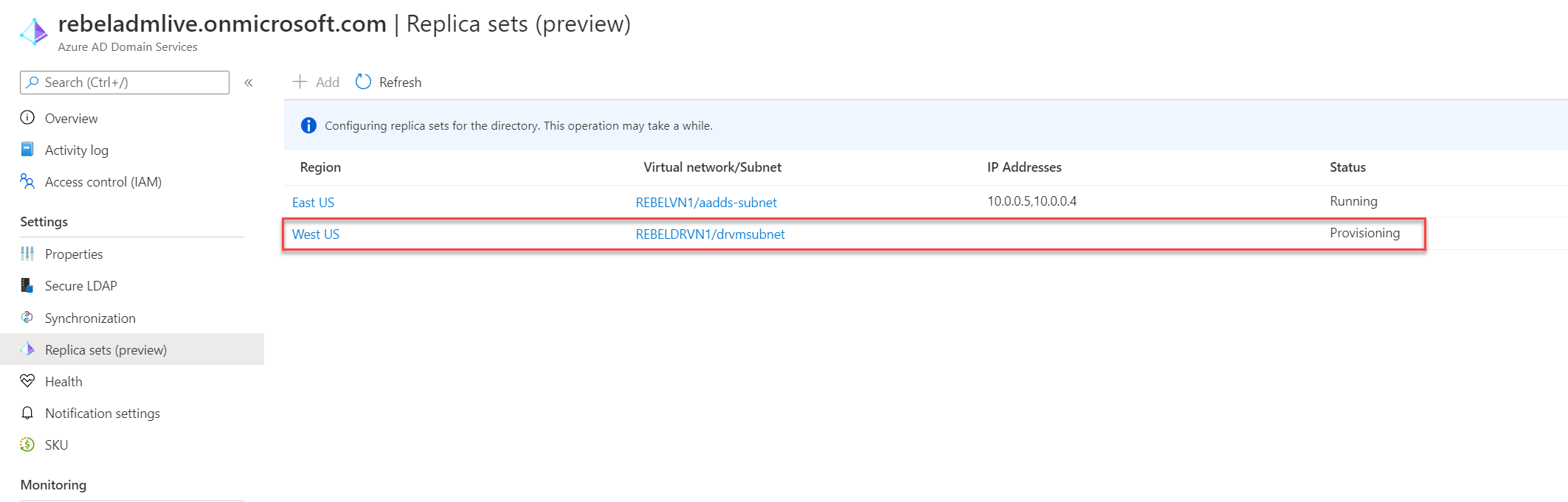Viewport: 1568px width, 502px height.
Task: Click the Secure LDAP server icon
Action: 27,285
